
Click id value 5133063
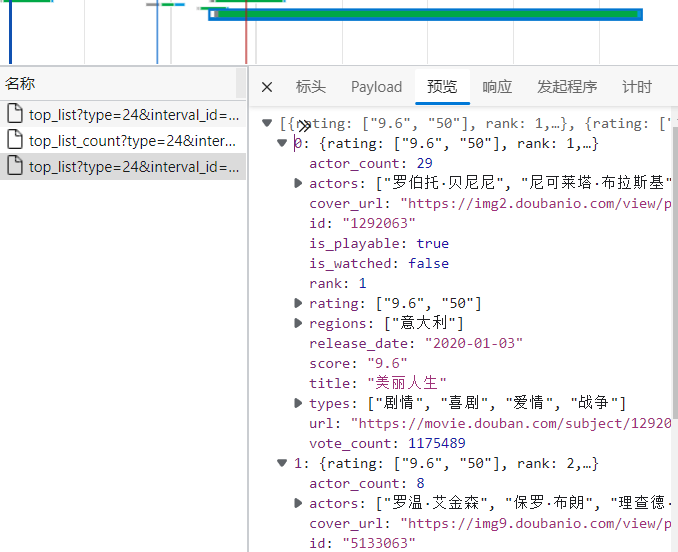coord(379,543)
